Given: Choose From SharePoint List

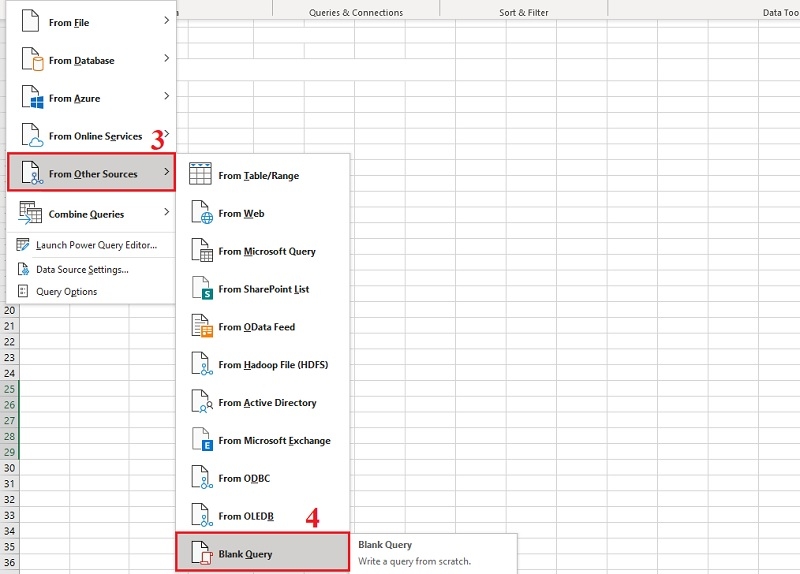Looking at the screenshot, I should click(263, 289).
